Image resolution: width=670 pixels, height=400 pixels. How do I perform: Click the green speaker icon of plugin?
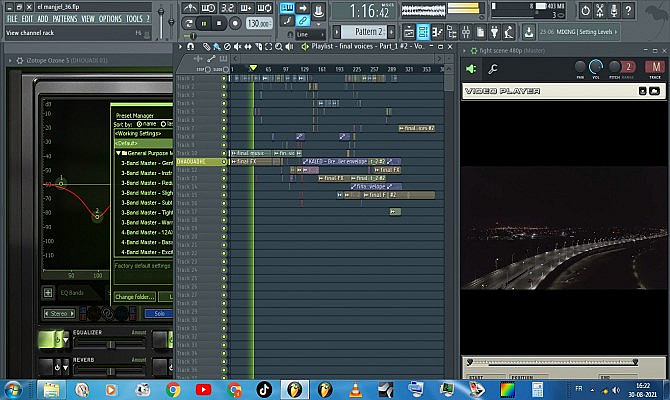click(470, 69)
